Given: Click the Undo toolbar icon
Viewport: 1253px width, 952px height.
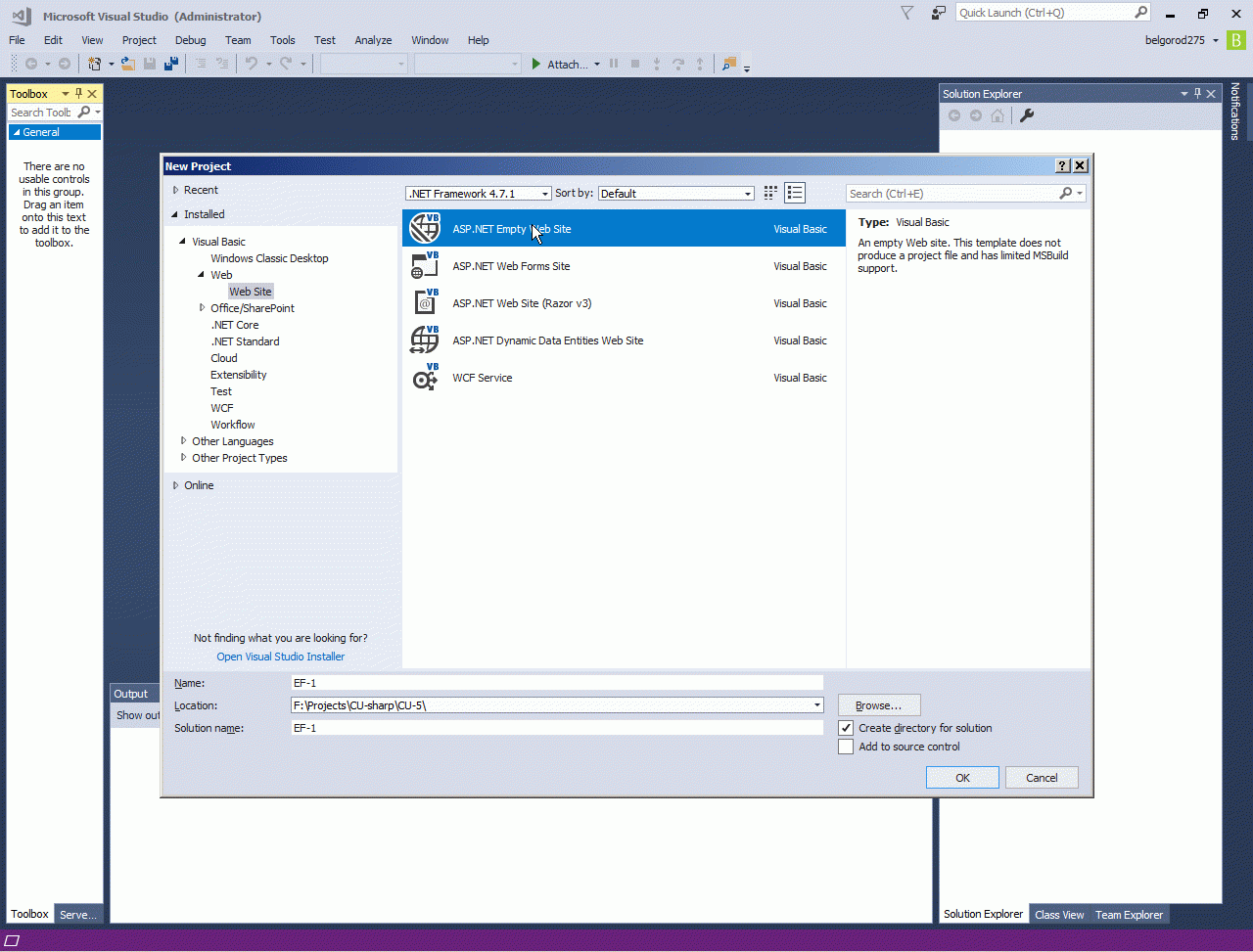Looking at the screenshot, I should 252,64.
